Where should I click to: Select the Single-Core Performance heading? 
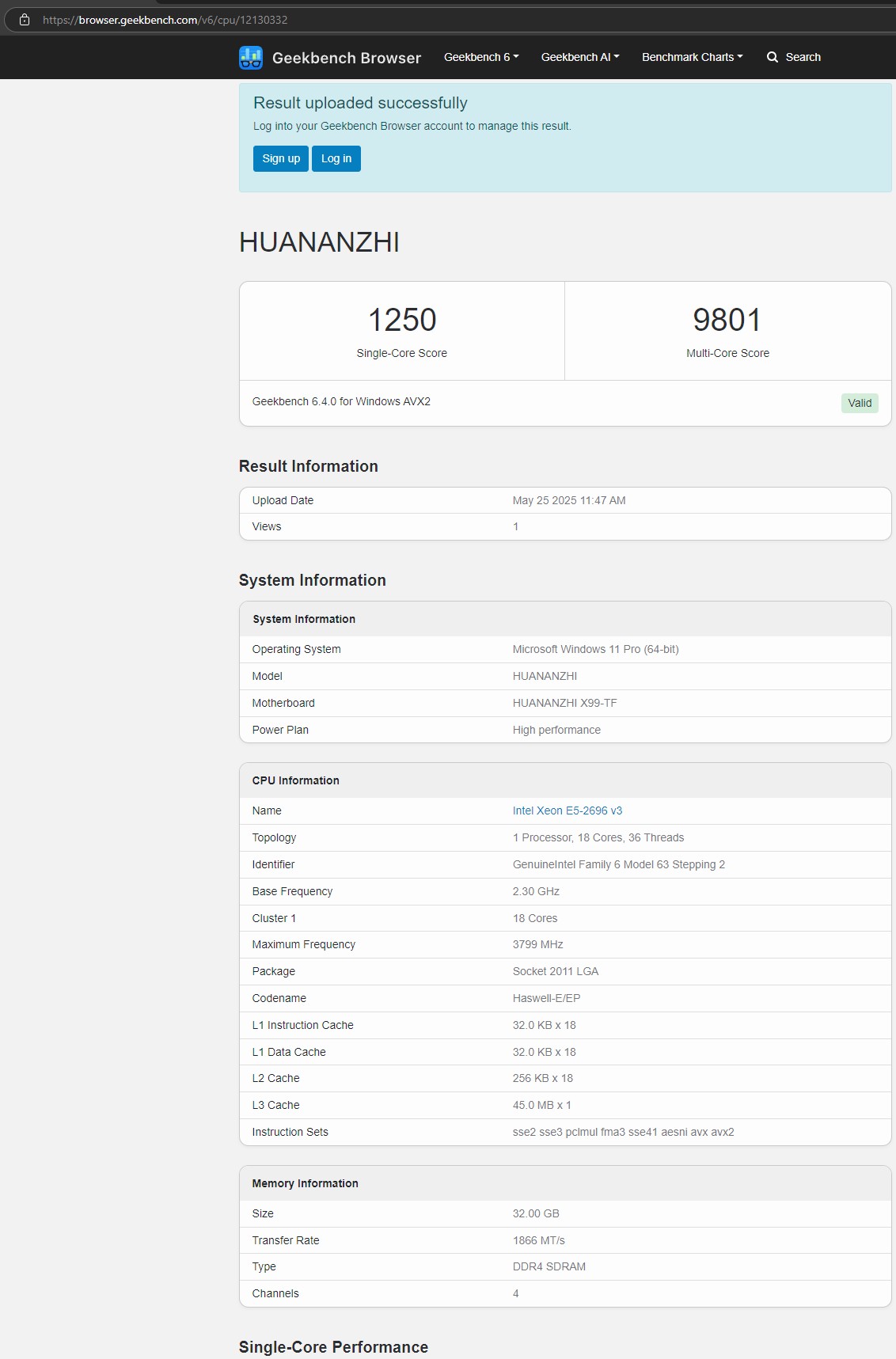point(333,1347)
